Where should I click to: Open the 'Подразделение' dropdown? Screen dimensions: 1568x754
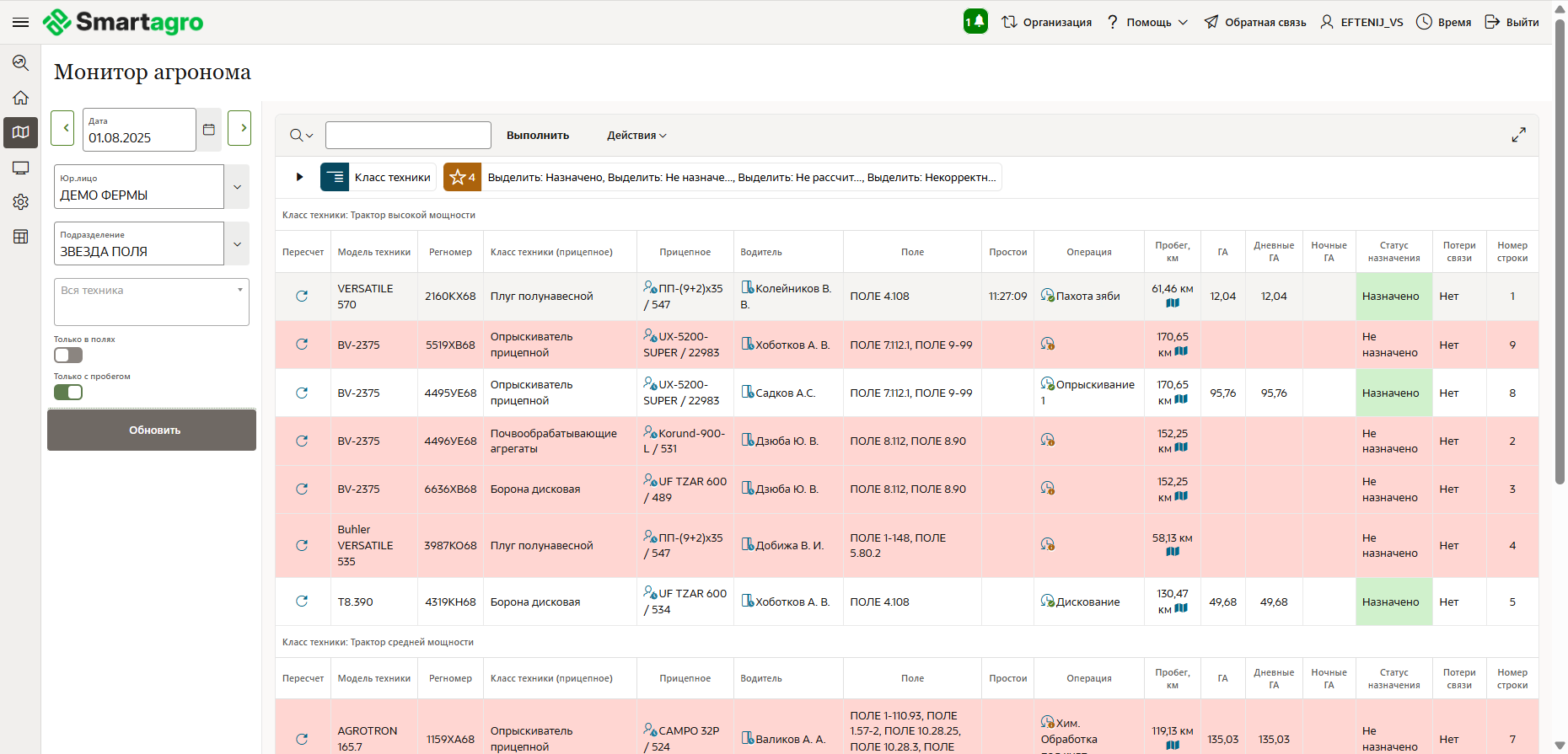[x=237, y=244]
